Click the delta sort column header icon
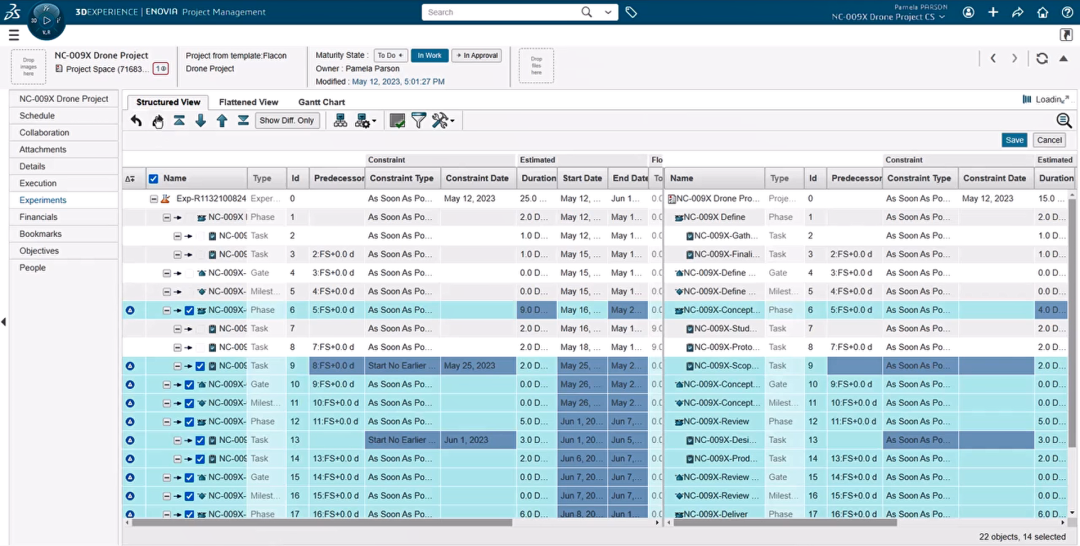 pos(130,178)
